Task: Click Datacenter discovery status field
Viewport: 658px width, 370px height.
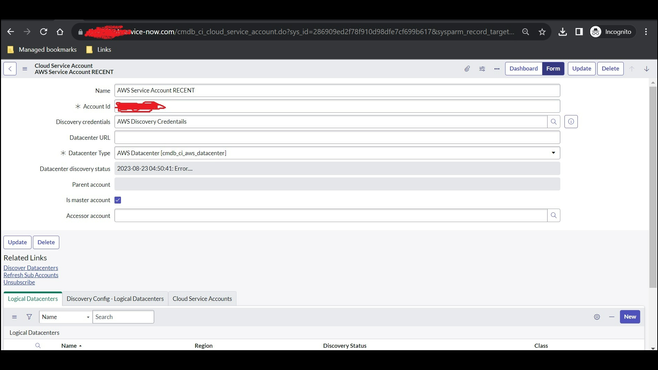Action: [337, 168]
